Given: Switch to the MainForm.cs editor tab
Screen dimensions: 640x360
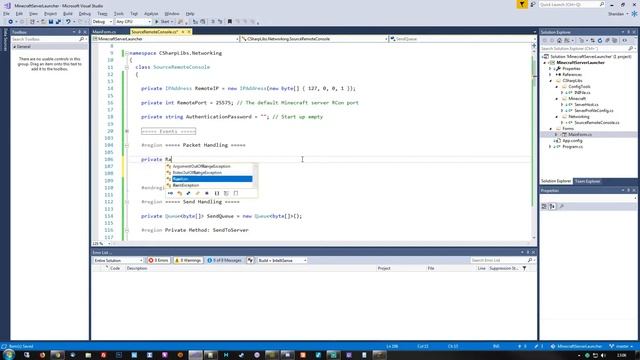Looking at the screenshot, I should (104, 32).
